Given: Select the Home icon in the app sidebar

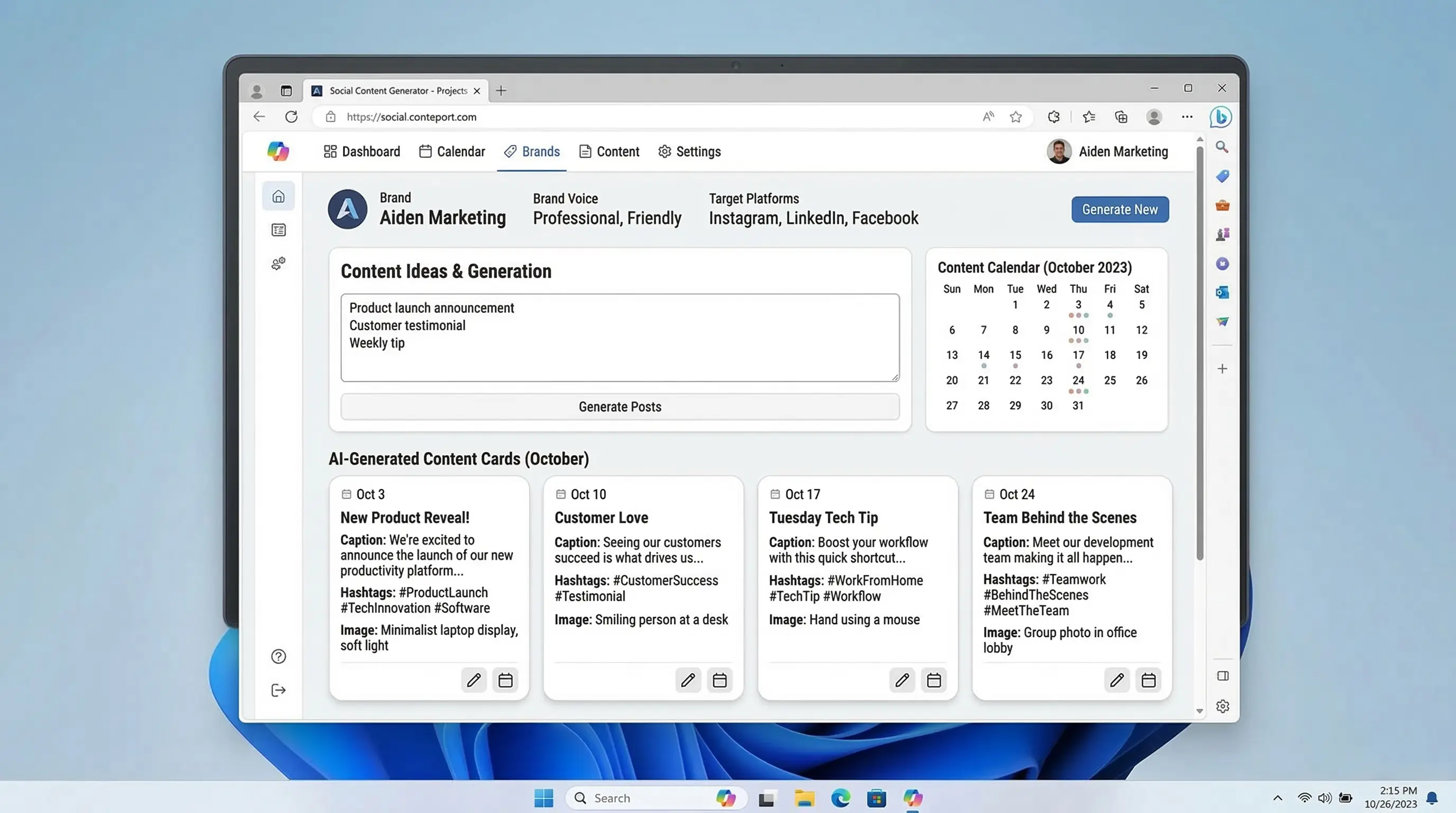Looking at the screenshot, I should tap(278, 196).
